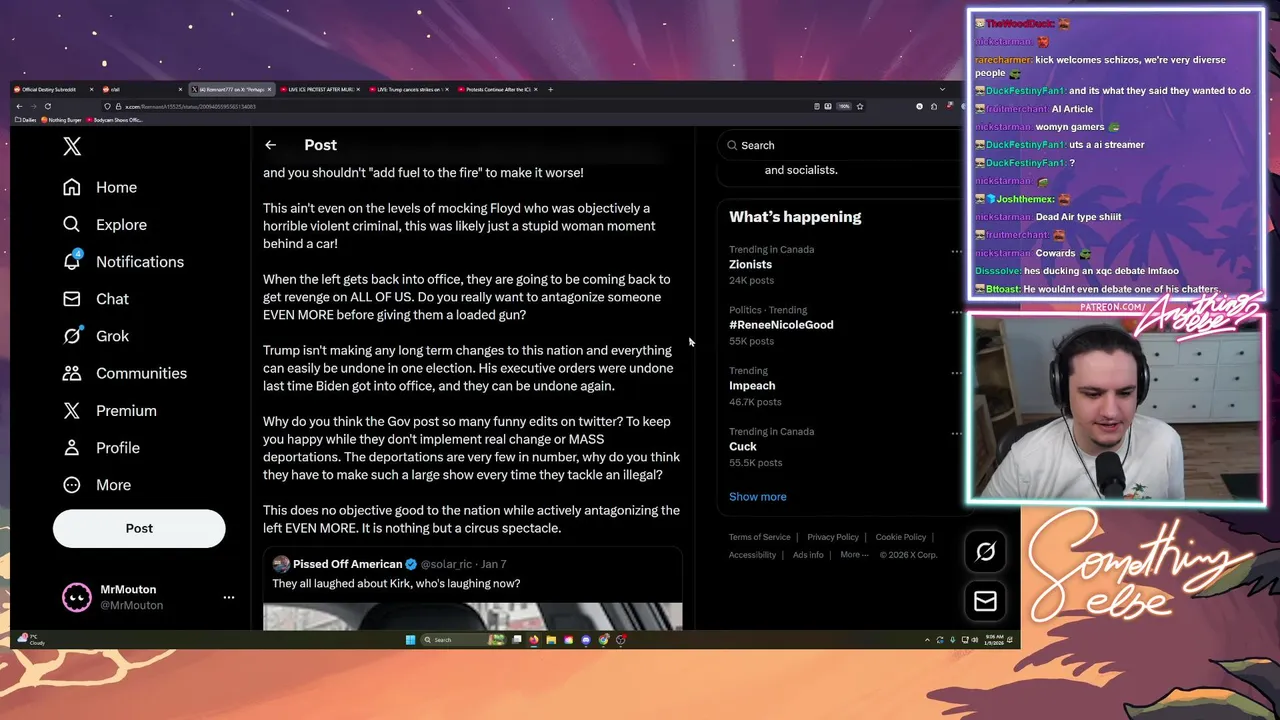
Task: Open the Windows Start menu
Action: (410, 640)
